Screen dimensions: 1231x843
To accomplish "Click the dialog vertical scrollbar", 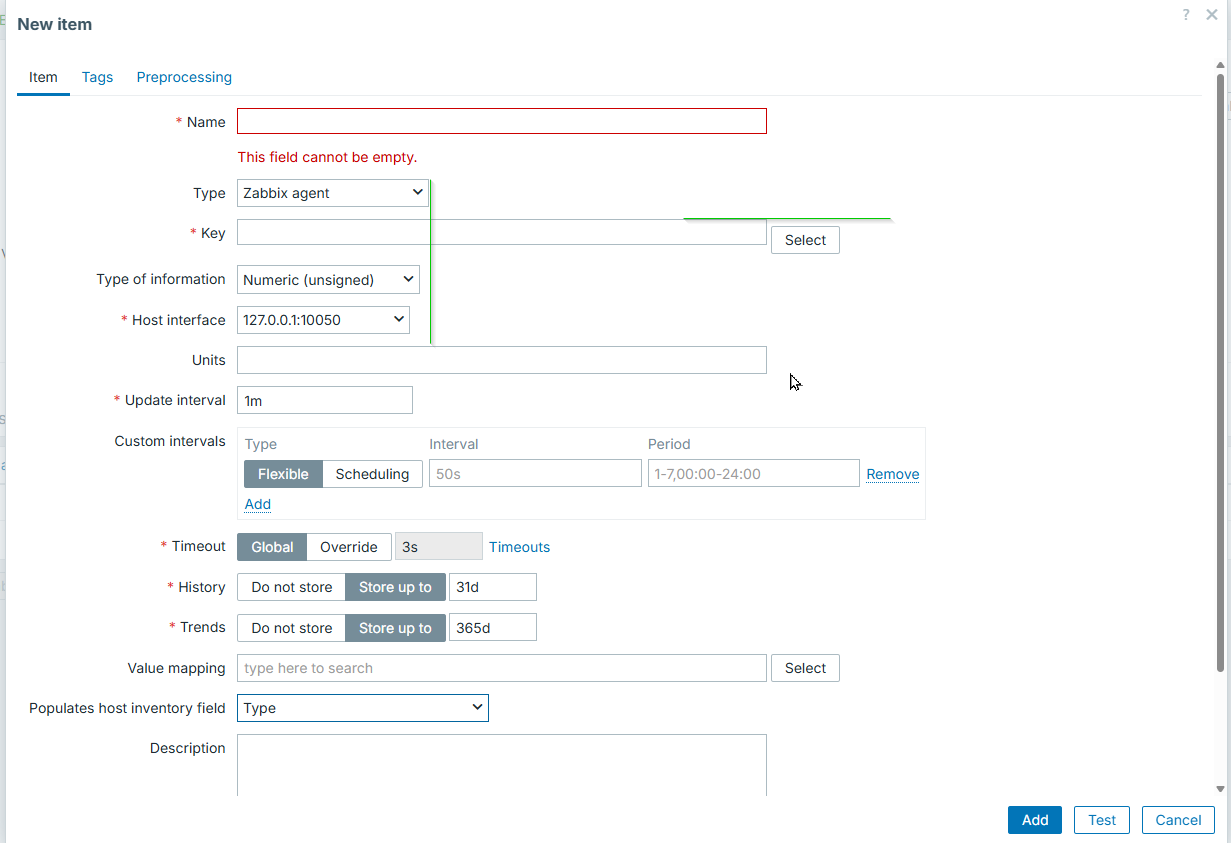I will click(x=1220, y=370).
